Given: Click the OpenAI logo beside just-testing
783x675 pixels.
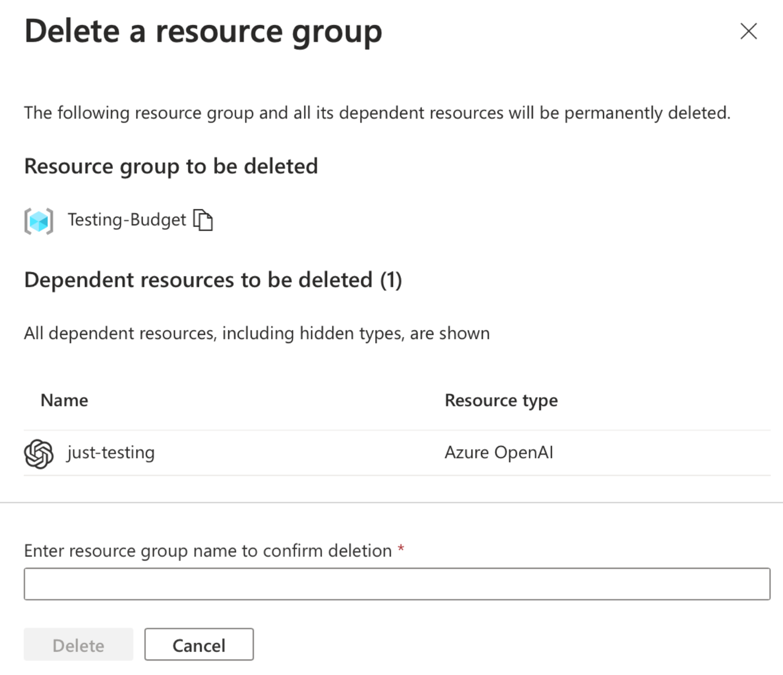Looking at the screenshot, I should (x=39, y=453).
